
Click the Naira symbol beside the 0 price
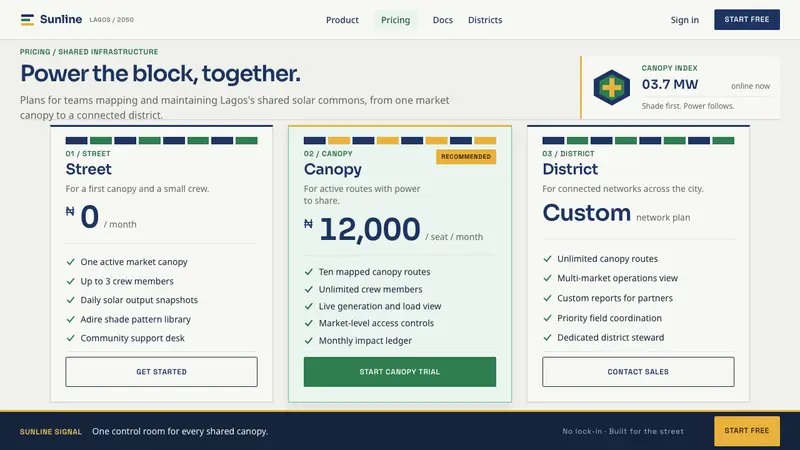pyautogui.click(x=70, y=211)
